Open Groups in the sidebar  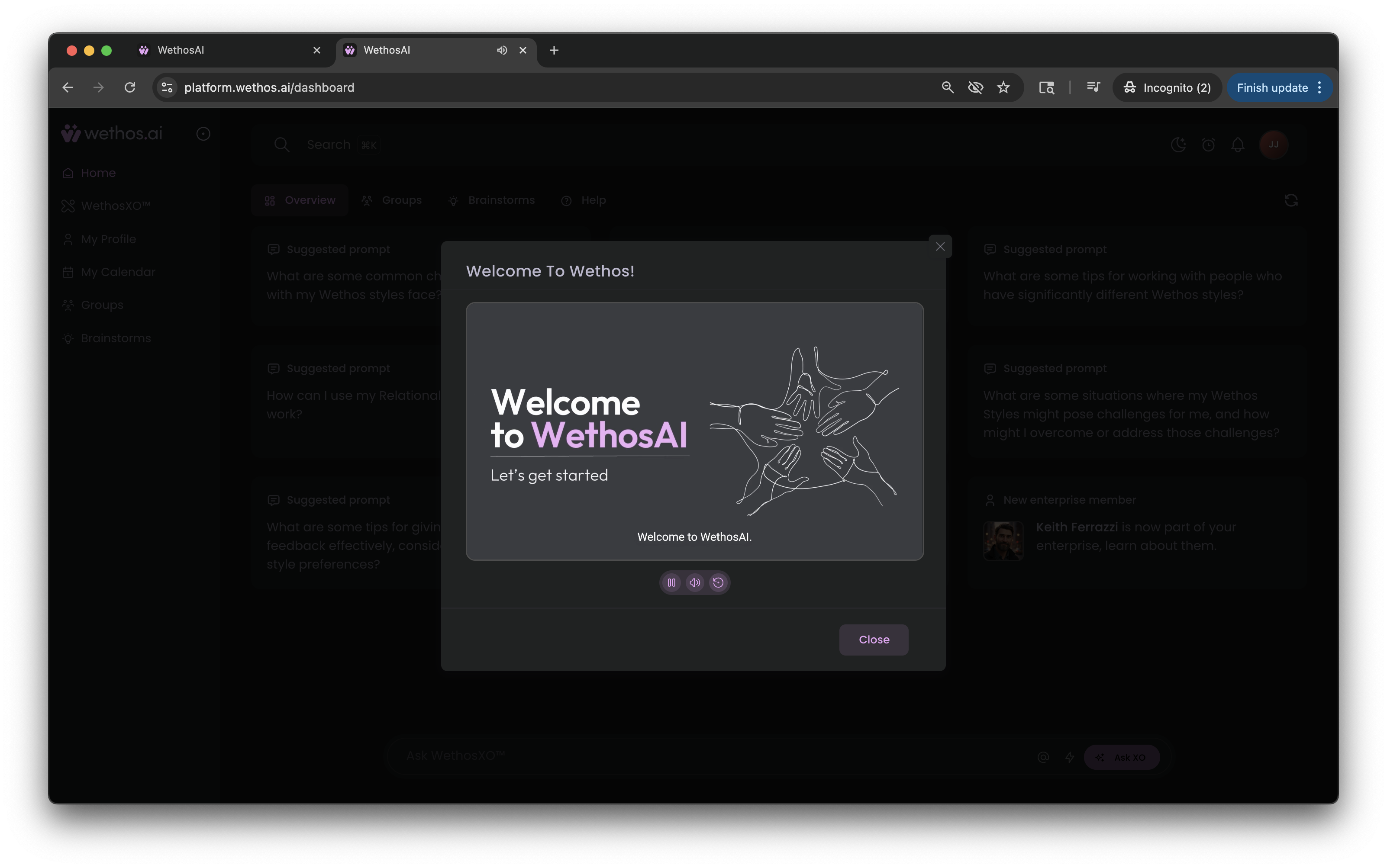93,305
